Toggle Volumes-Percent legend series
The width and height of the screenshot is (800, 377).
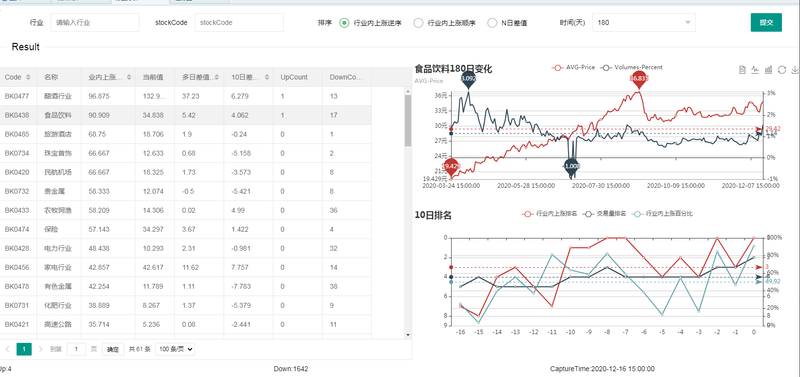point(631,67)
